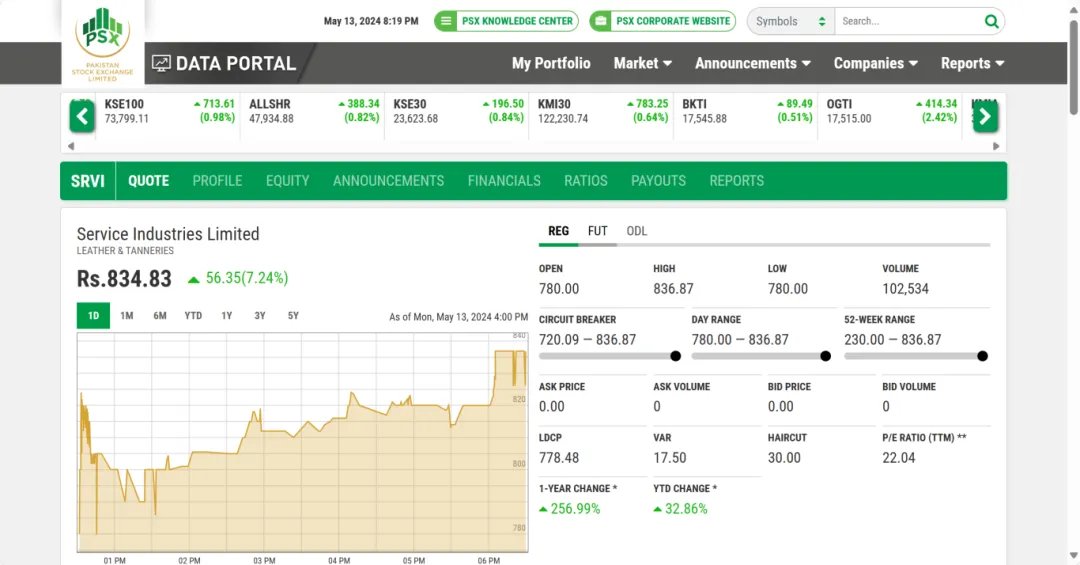1080x565 pixels.
Task: Click the price Rs.834.83
Action: point(124,279)
